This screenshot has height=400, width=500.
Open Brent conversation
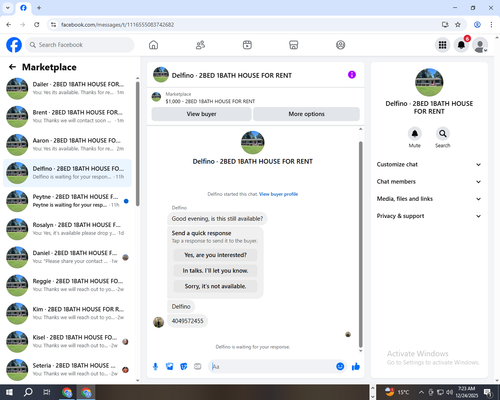pos(67,117)
